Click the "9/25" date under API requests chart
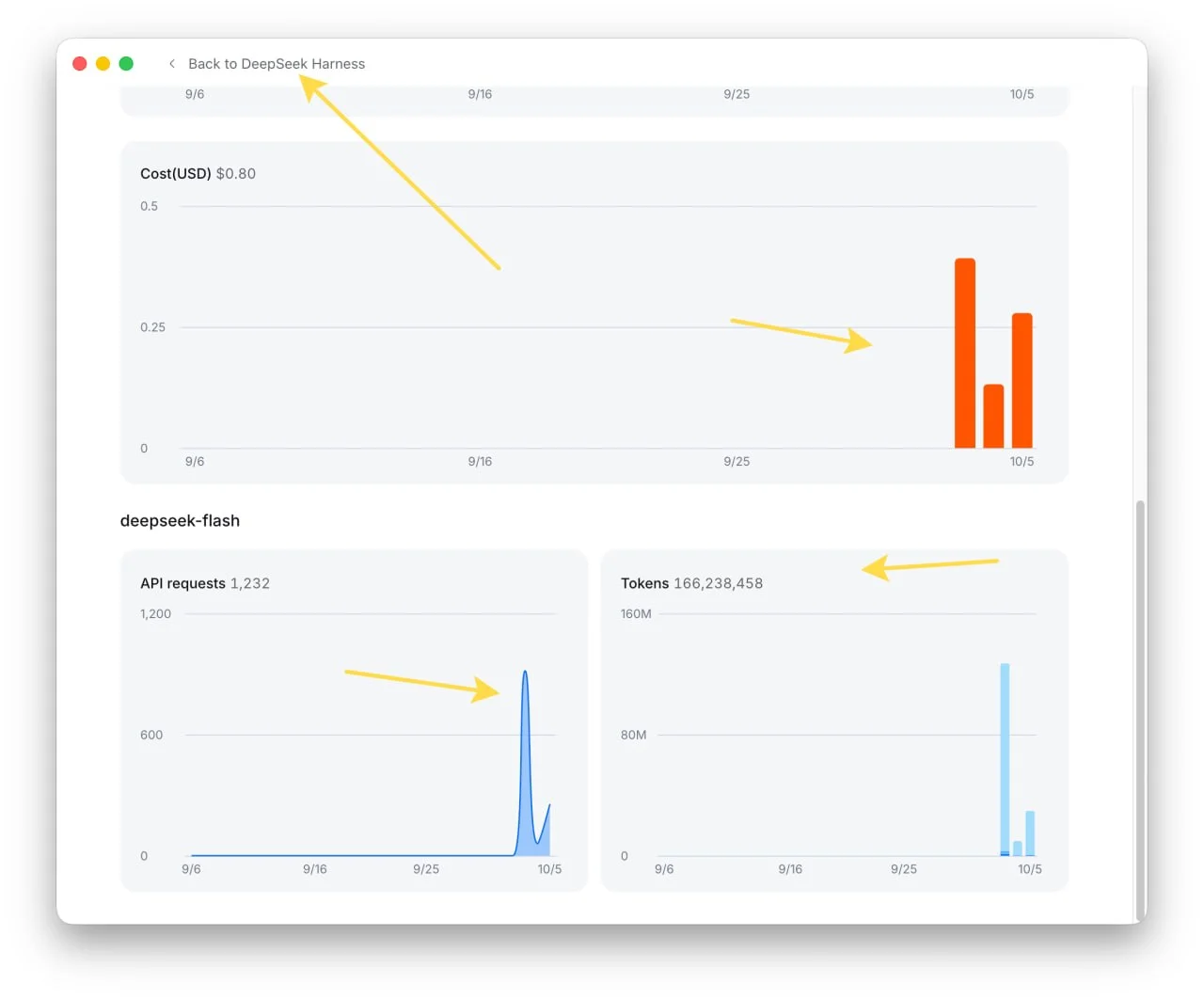Image resolution: width=1204 pixels, height=999 pixels. 426,869
